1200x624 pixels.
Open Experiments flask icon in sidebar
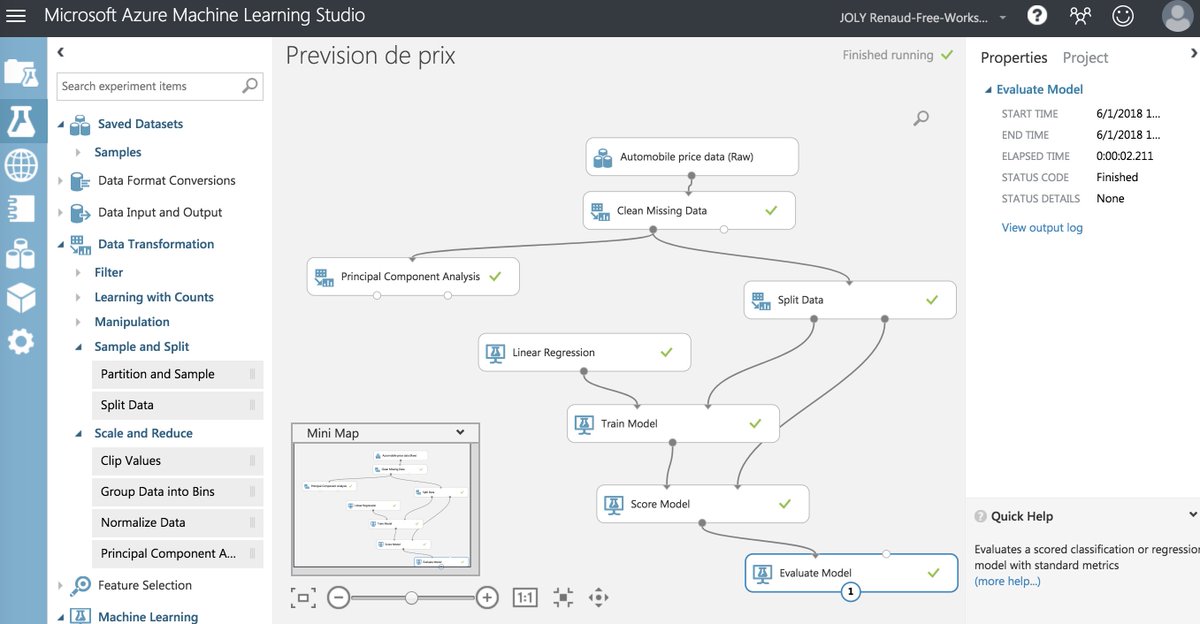(x=21, y=120)
